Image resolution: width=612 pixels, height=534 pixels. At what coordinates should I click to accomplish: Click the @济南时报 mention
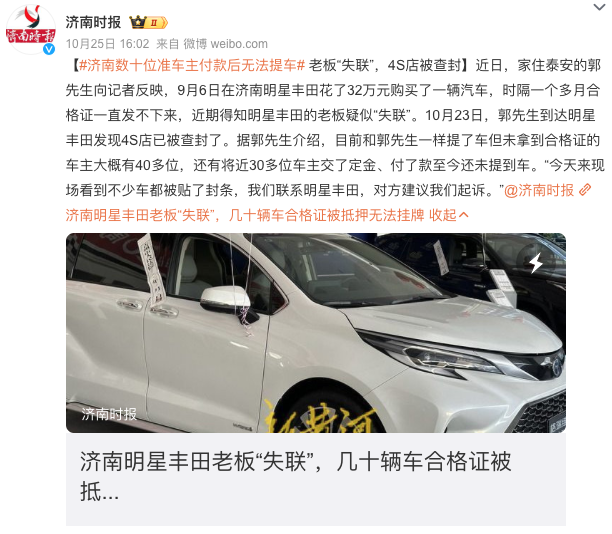point(539,190)
